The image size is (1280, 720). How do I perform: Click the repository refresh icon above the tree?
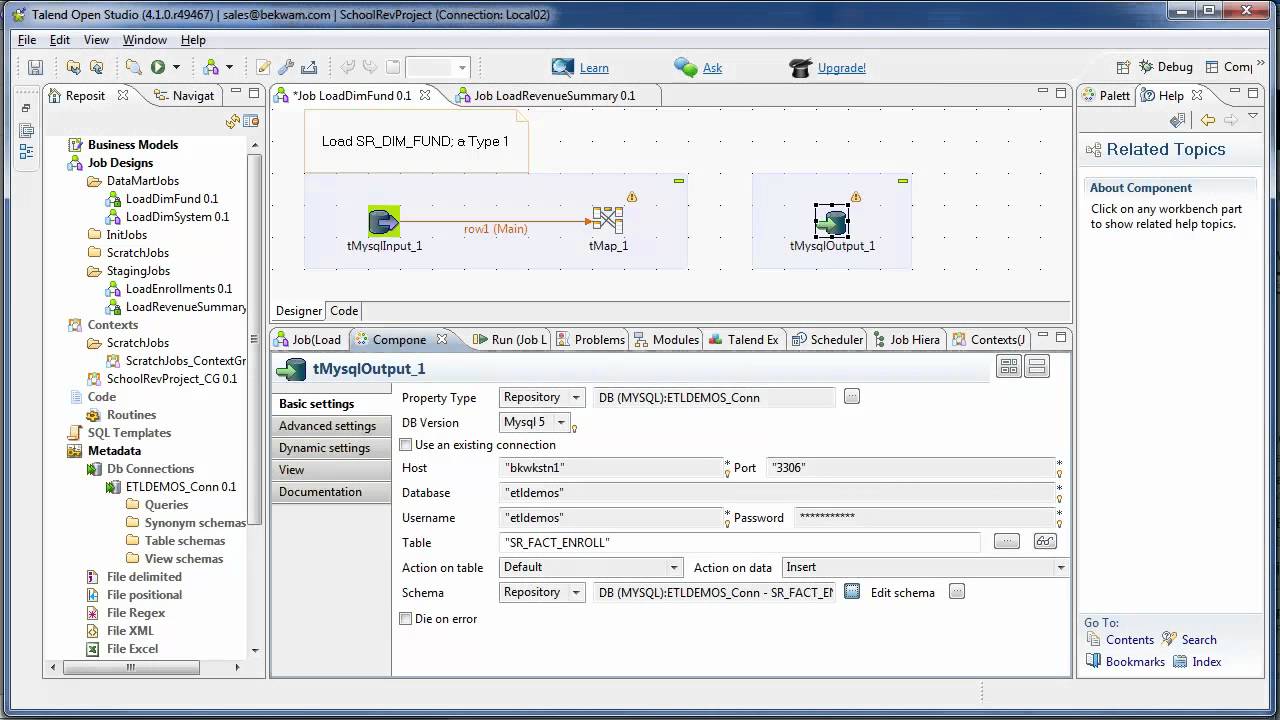click(233, 121)
